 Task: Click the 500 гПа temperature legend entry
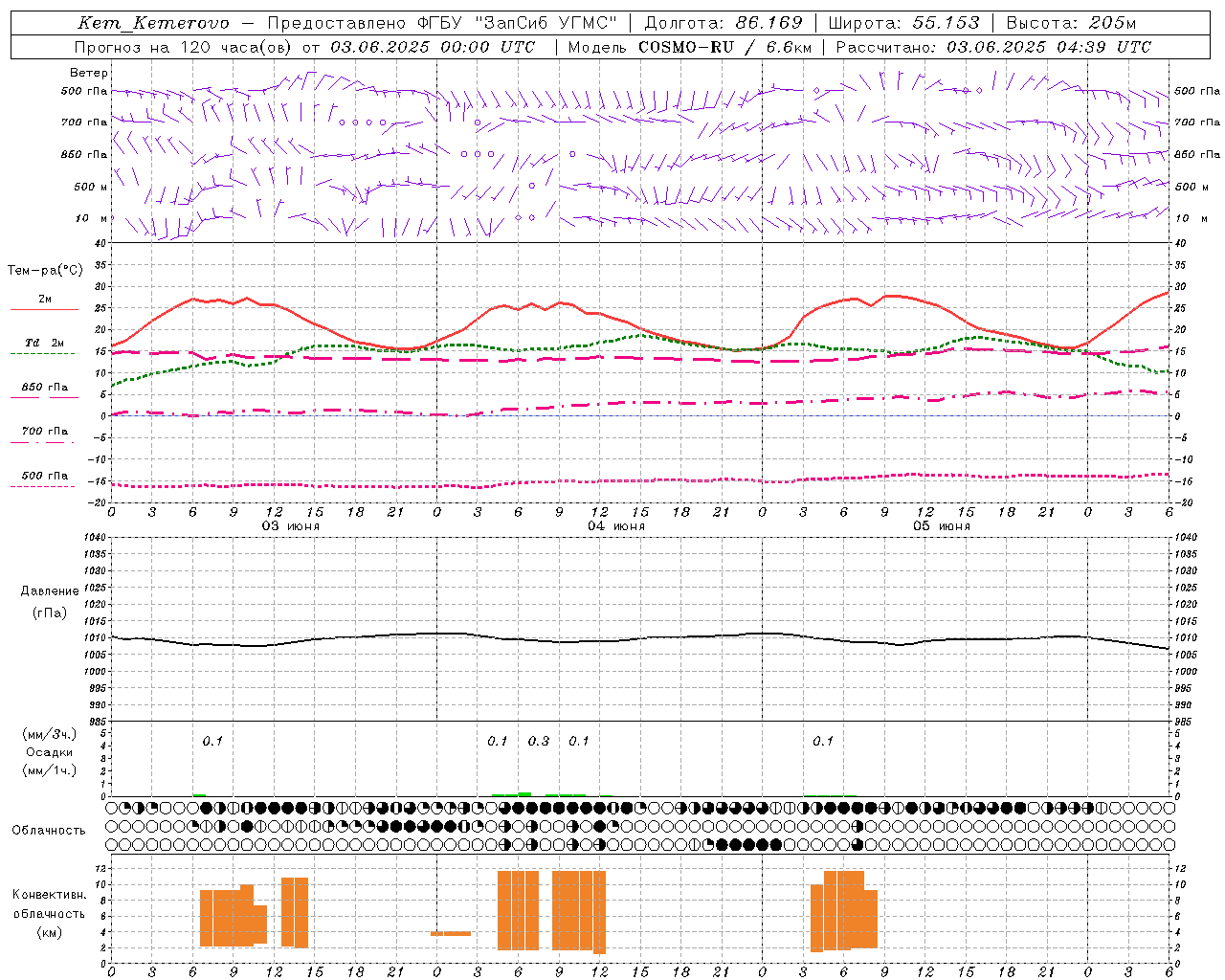45,476
